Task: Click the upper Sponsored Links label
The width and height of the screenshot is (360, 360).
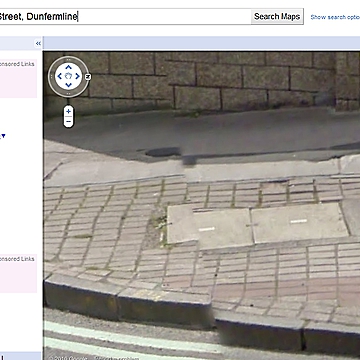Action: (x=17, y=64)
